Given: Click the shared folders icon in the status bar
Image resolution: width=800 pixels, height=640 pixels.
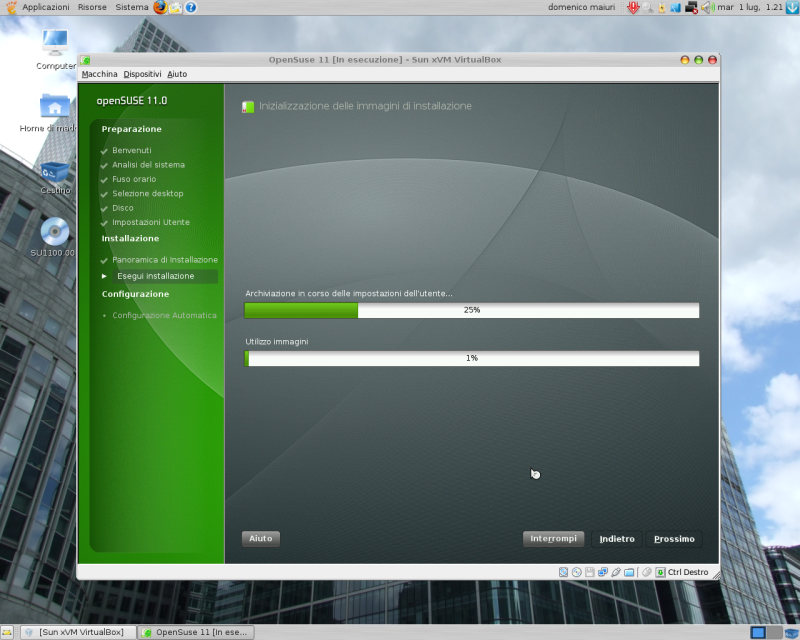Looking at the screenshot, I should (629, 572).
